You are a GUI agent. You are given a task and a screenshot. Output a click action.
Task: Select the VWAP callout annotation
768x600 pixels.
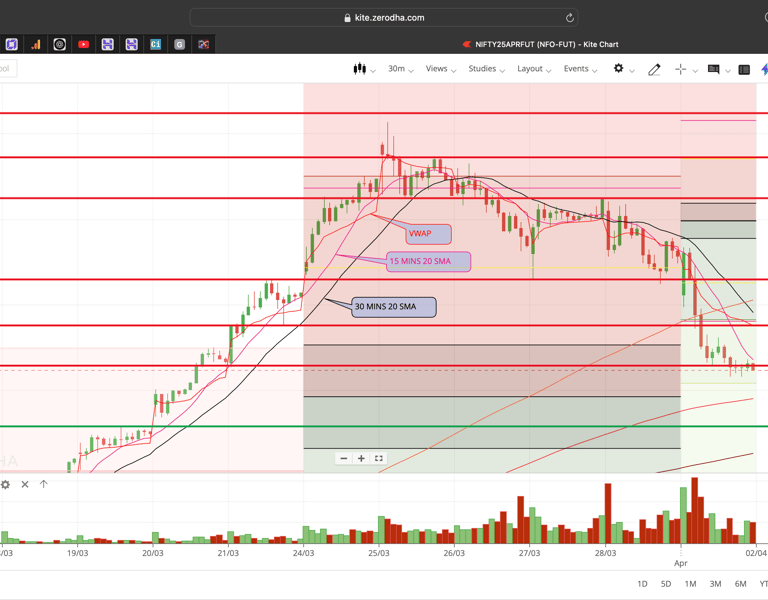(x=428, y=234)
